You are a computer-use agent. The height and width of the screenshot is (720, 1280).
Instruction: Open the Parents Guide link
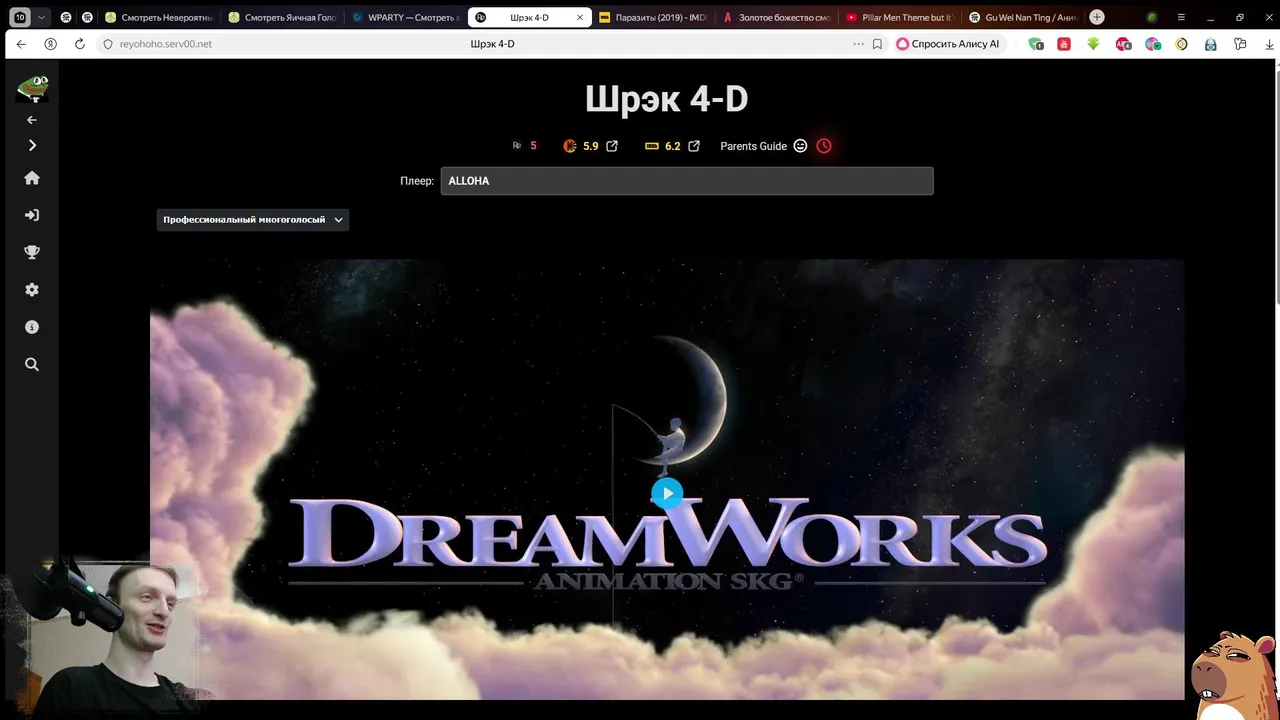pos(753,146)
